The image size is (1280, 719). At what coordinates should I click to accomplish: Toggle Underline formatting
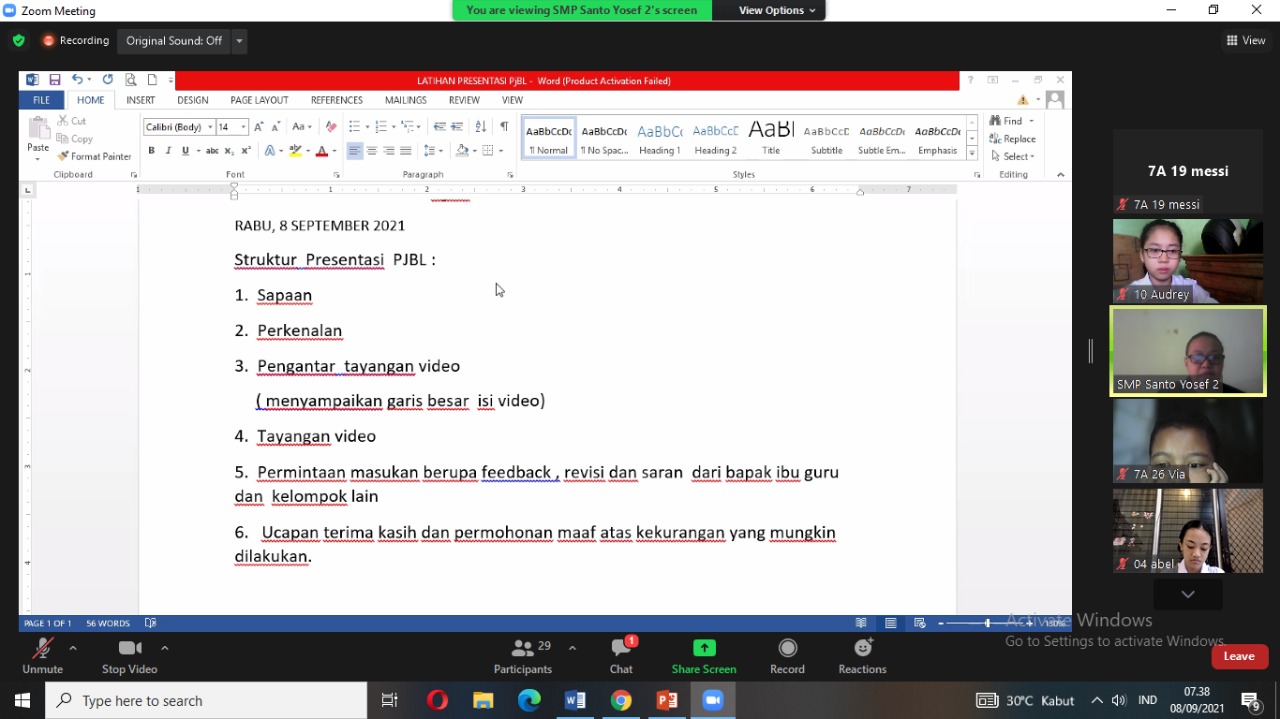click(185, 151)
